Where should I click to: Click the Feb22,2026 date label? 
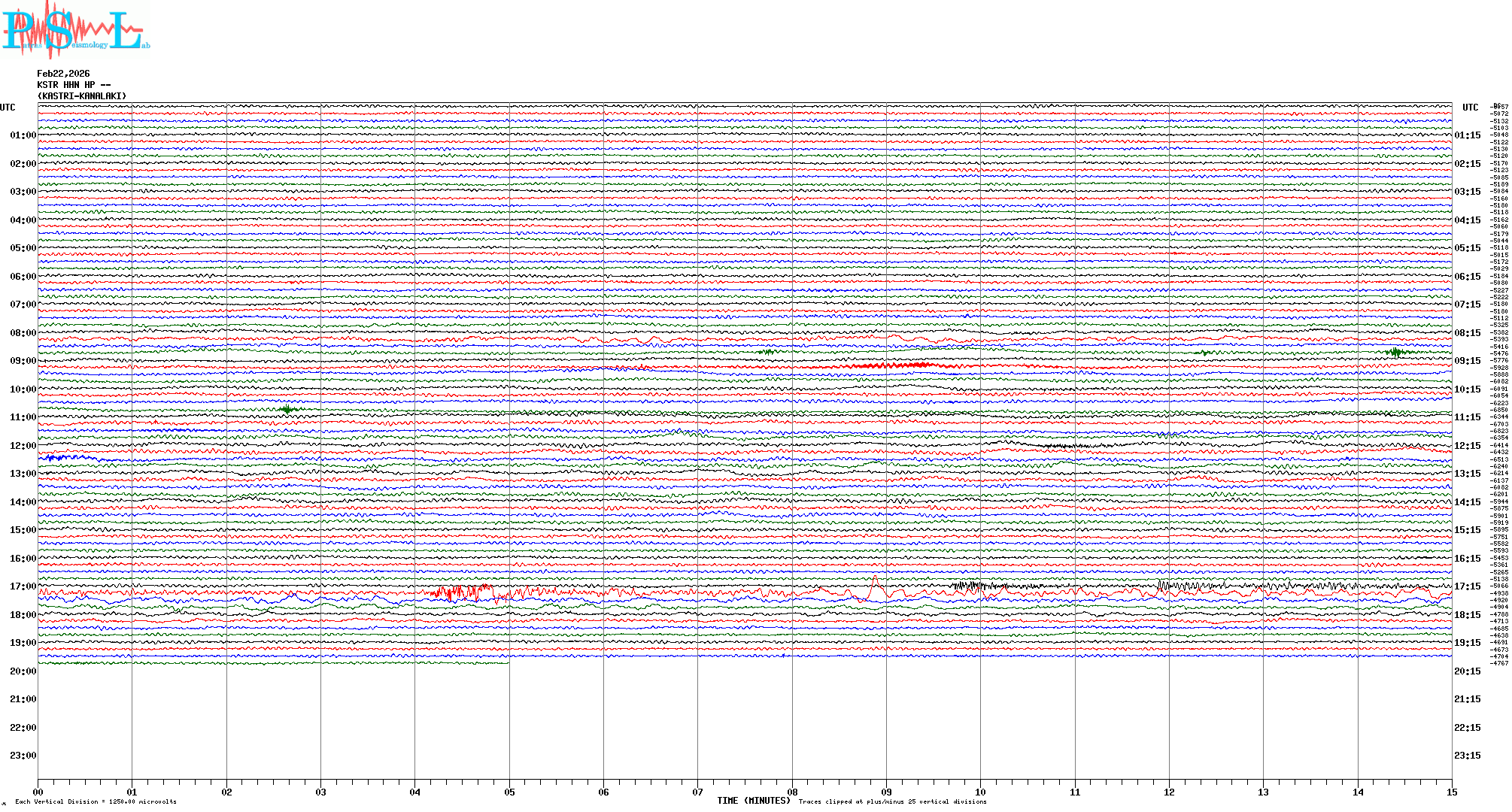pos(63,74)
